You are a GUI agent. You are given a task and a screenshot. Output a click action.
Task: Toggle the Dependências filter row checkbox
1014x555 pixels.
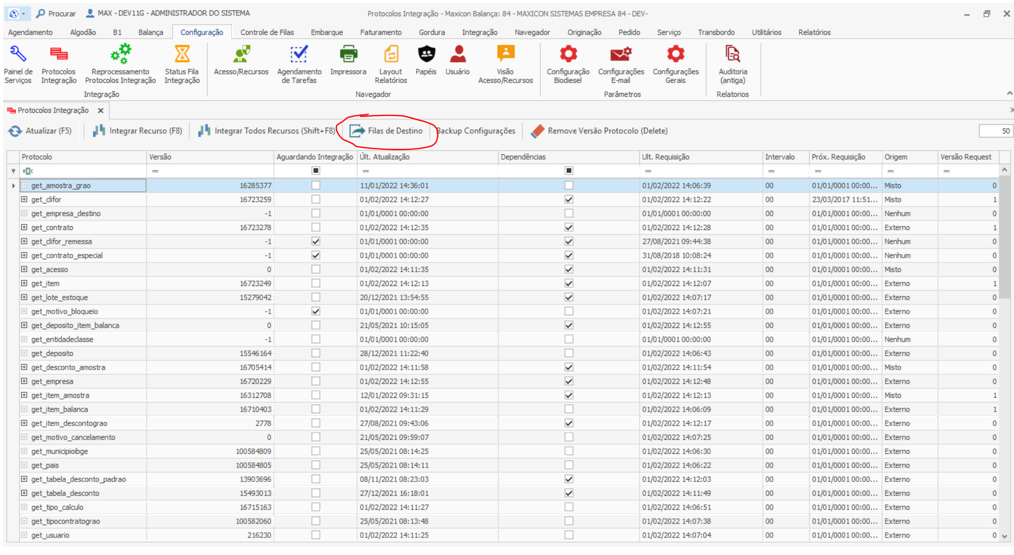click(x=568, y=171)
